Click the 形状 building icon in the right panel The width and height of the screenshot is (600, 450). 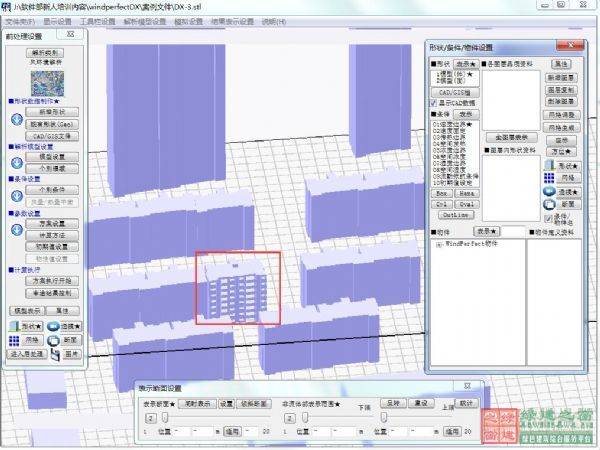coord(549,164)
